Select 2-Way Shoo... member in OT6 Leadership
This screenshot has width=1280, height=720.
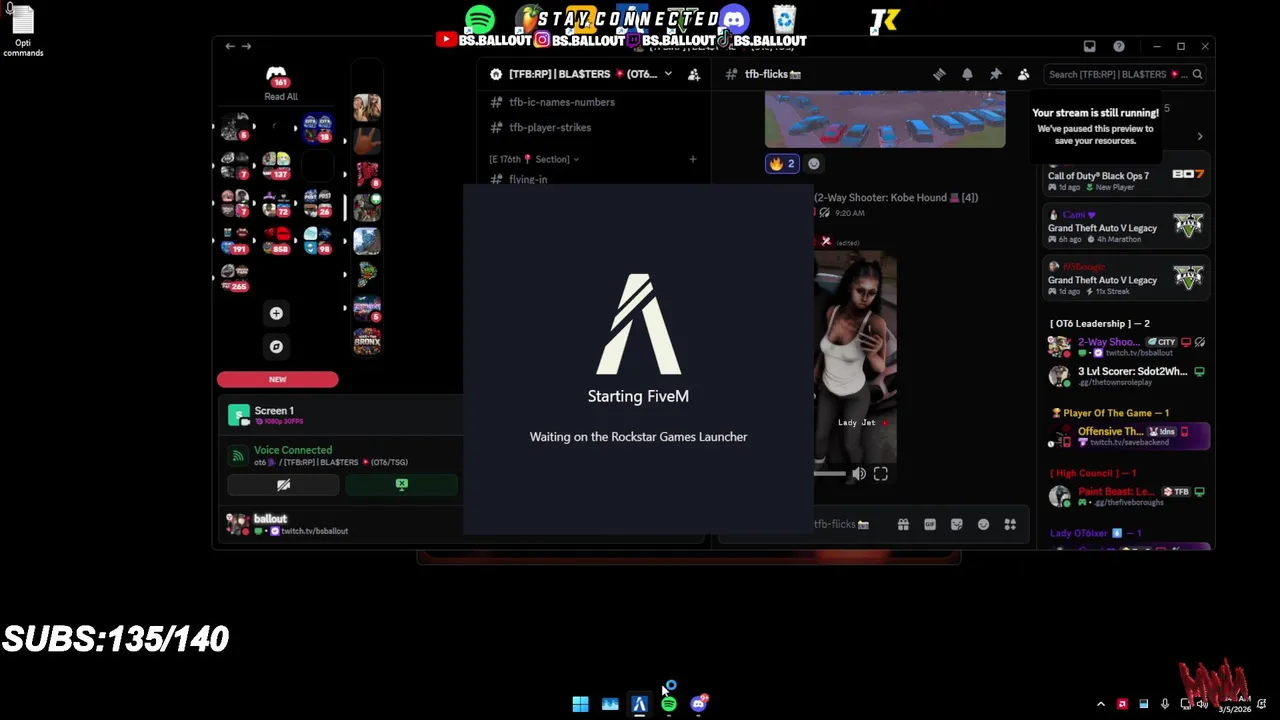tap(1125, 347)
